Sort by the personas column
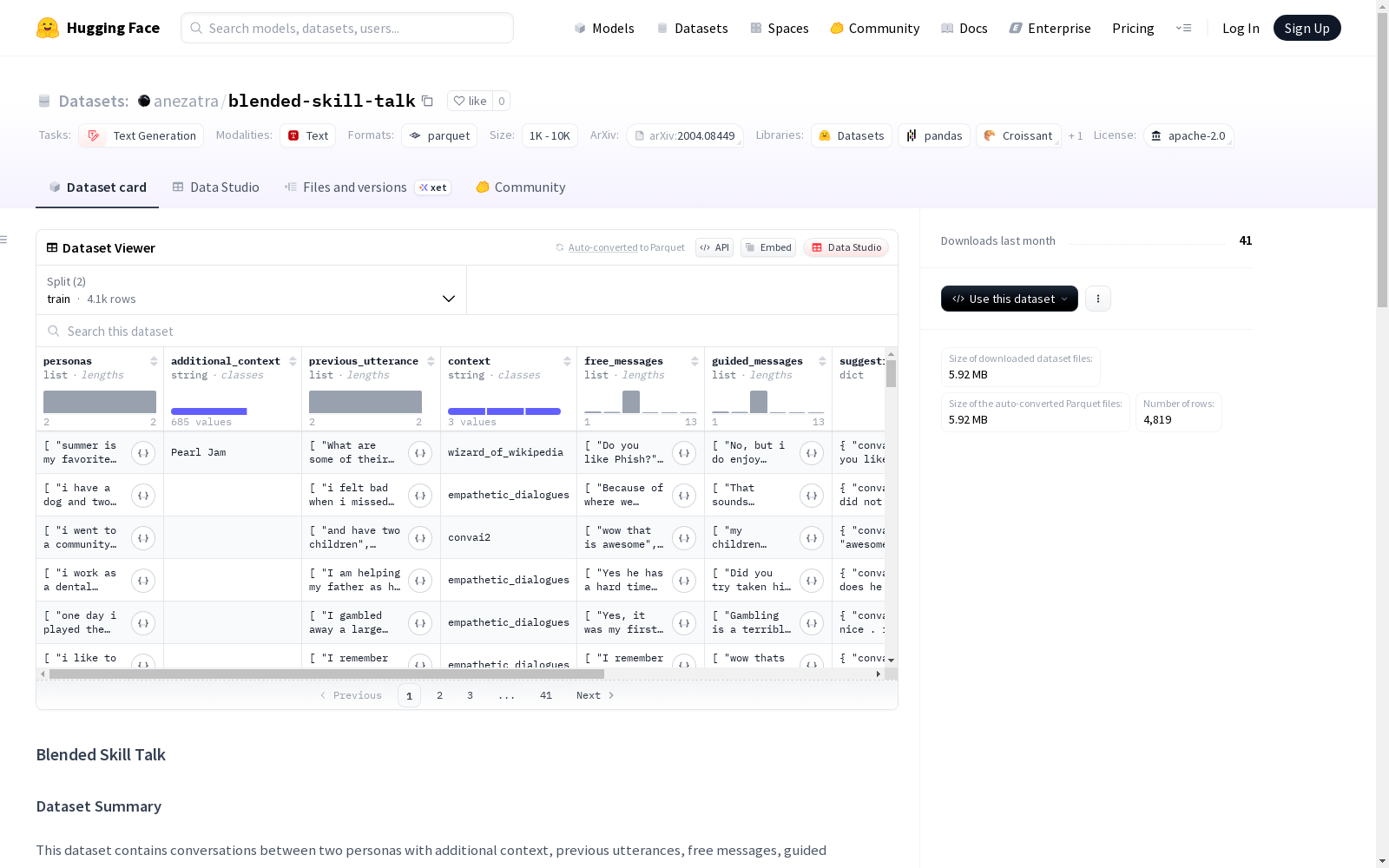The width and height of the screenshot is (1389, 868). pos(154,361)
